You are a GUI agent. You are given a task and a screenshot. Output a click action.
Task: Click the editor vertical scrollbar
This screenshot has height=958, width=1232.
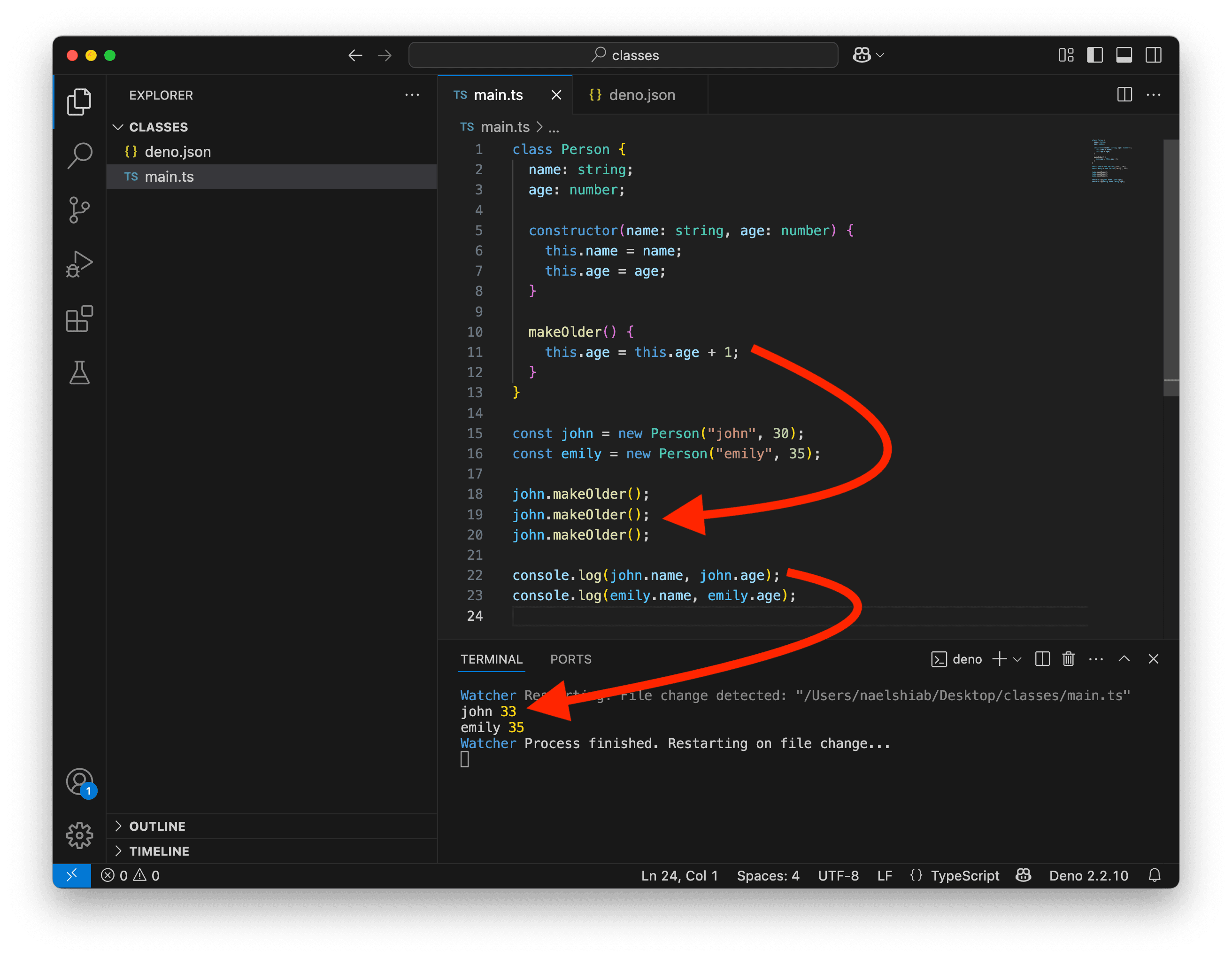pyautogui.click(x=1170, y=268)
